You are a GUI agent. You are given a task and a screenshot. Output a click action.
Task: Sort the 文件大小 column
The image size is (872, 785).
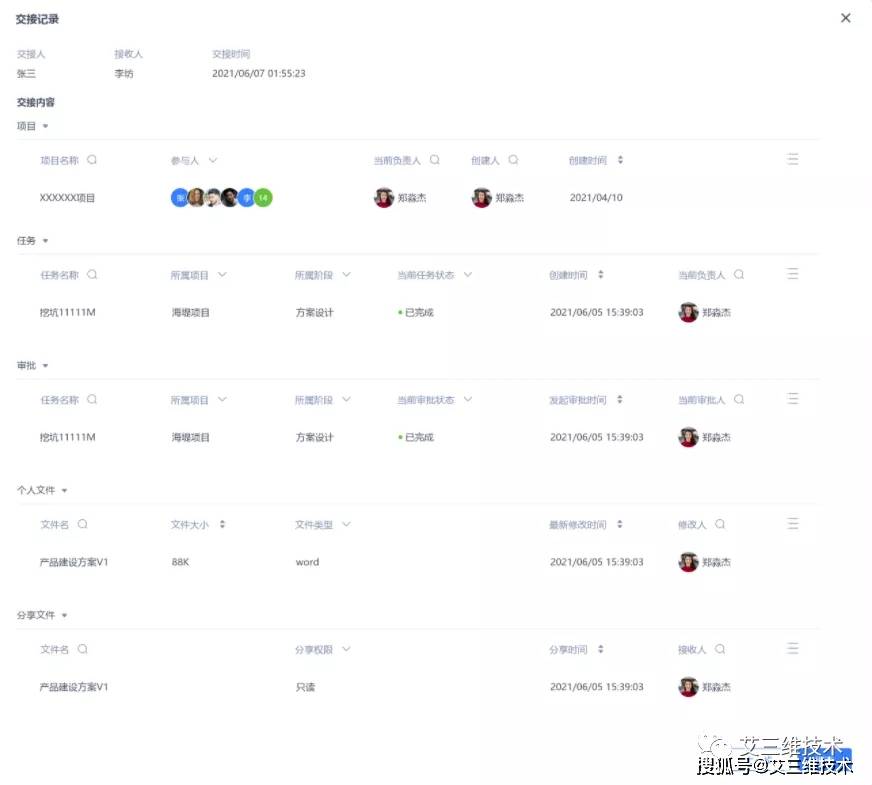tap(222, 524)
